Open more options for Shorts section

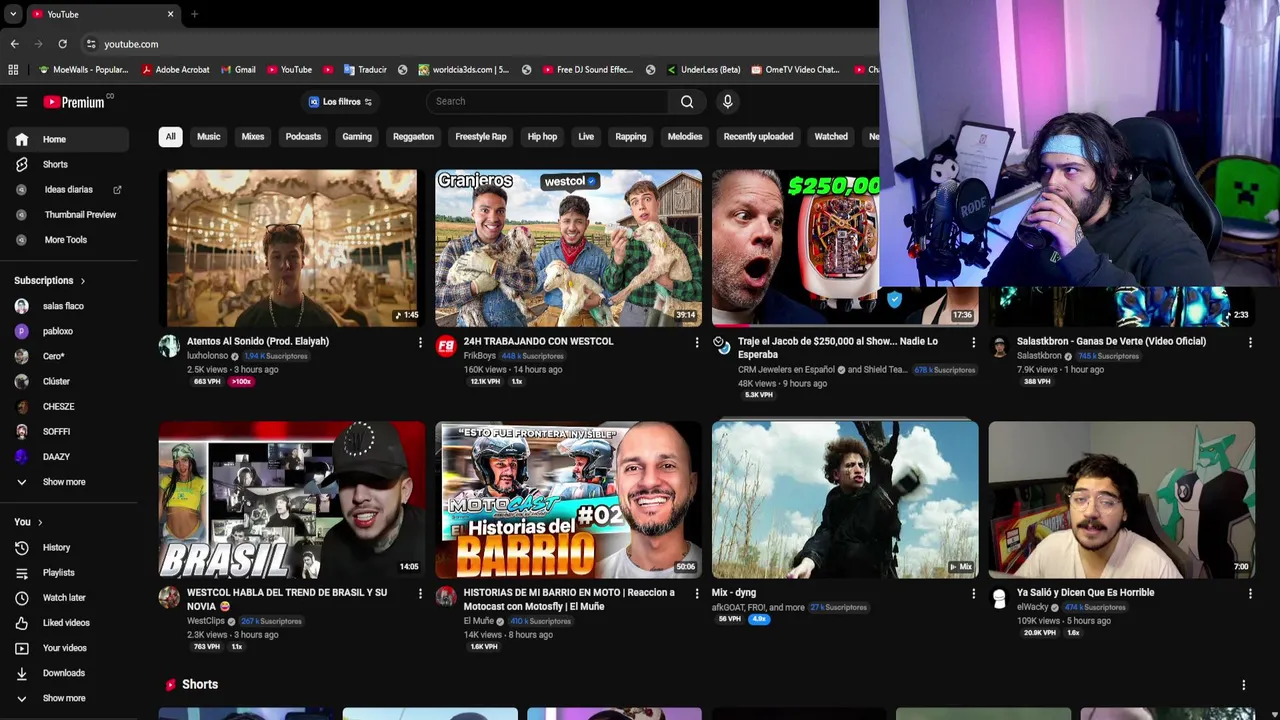[x=1243, y=685]
